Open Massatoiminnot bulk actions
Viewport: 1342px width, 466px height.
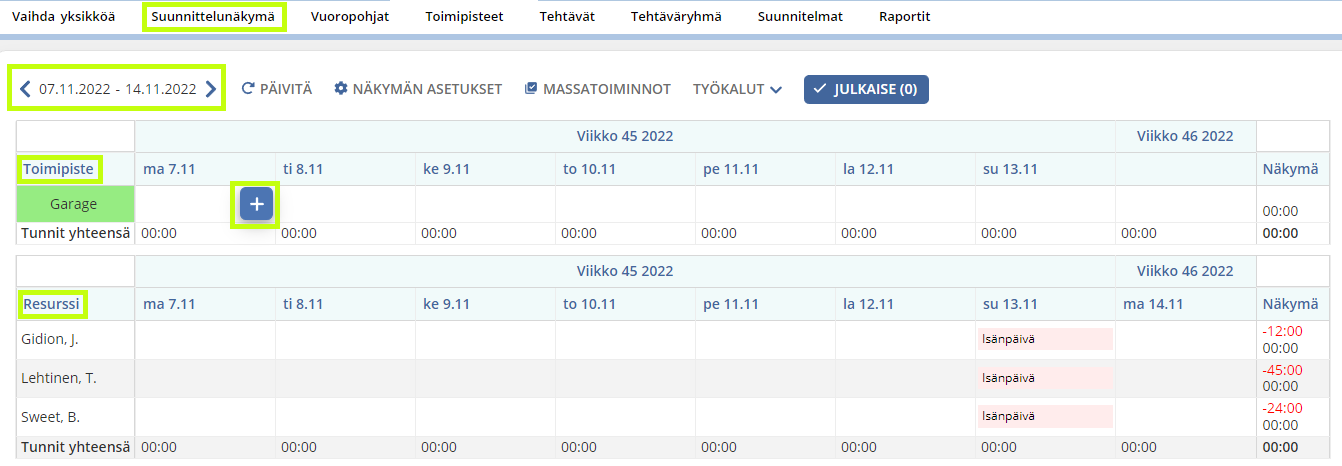tap(597, 89)
